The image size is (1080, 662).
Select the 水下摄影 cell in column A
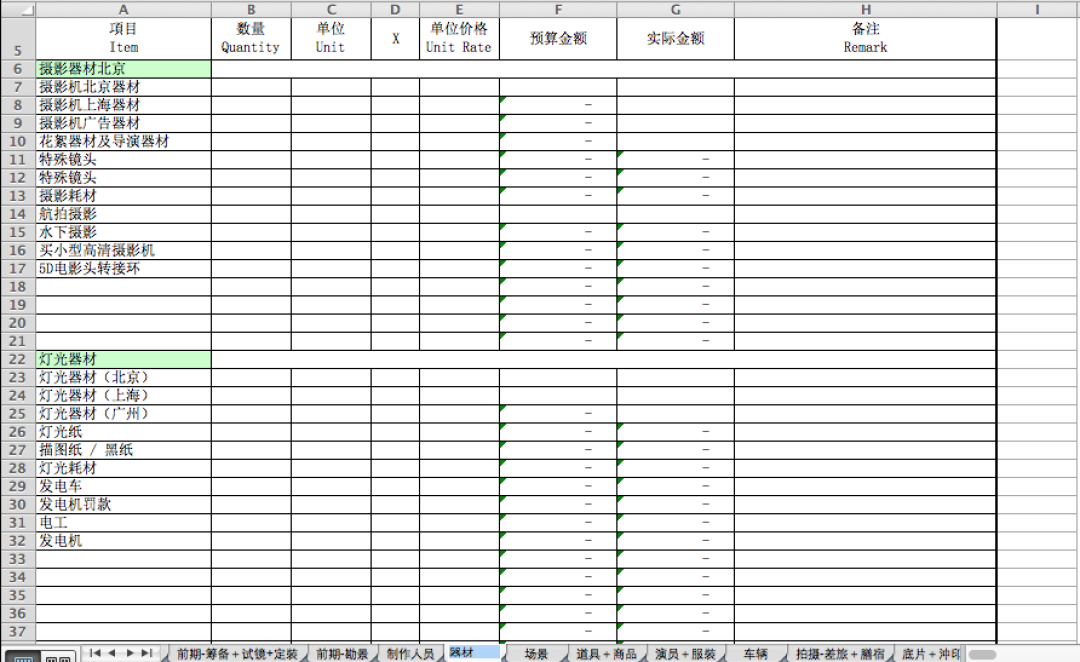[123, 232]
